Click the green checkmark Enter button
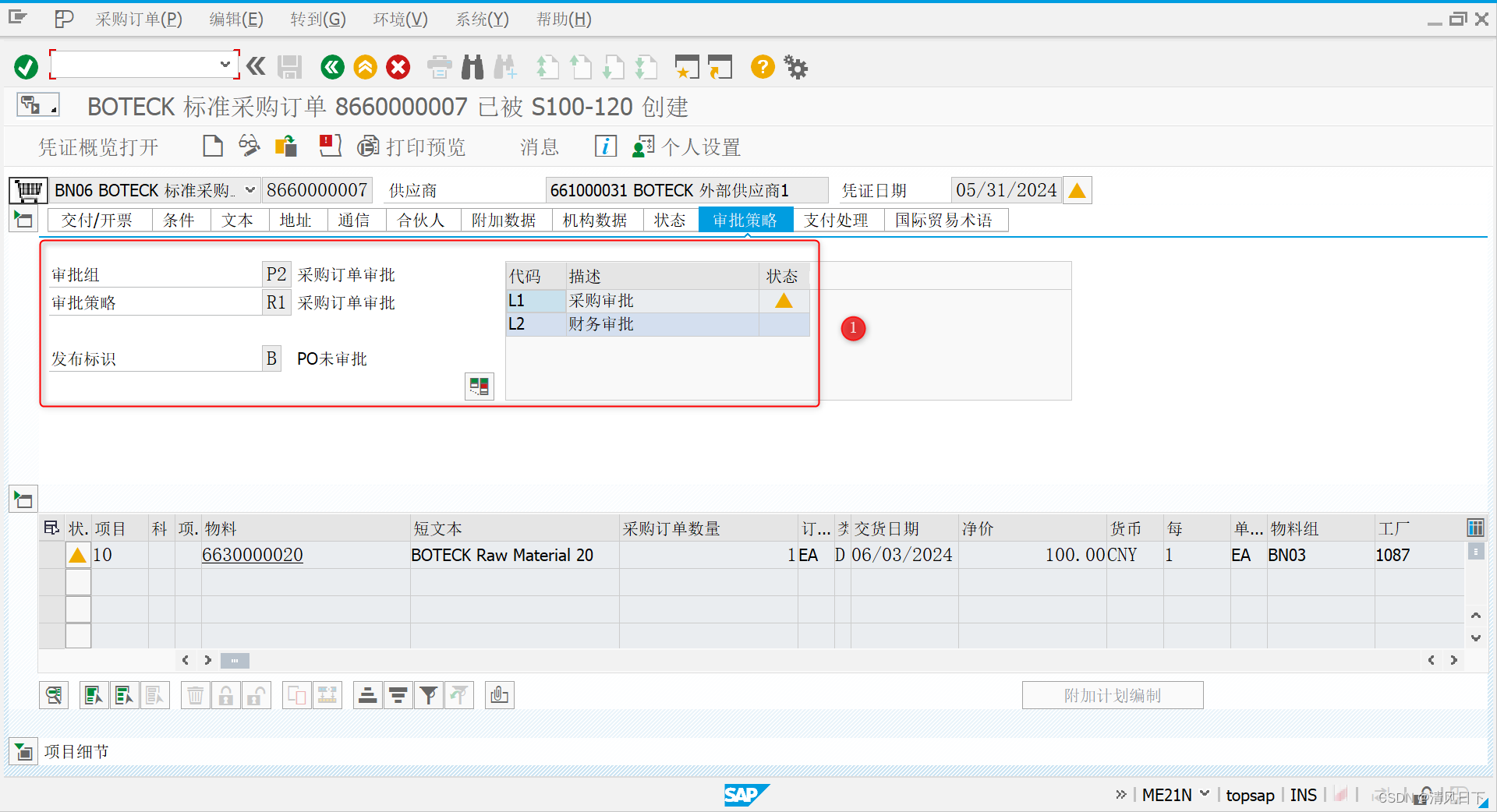Image resolution: width=1497 pixels, height=812 pixels. point(26,67)
